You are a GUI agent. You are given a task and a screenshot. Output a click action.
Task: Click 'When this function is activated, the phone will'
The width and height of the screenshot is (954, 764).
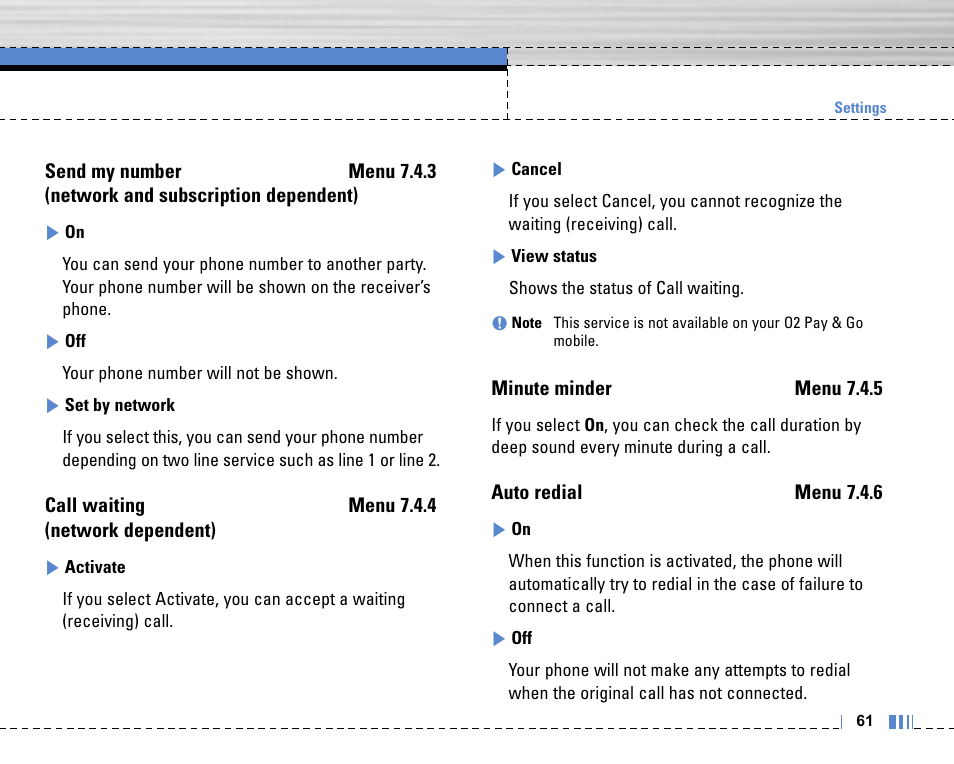click(675, 561)
